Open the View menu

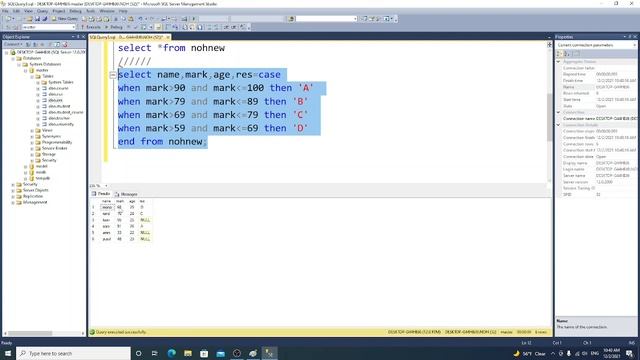tap(28, 11)
